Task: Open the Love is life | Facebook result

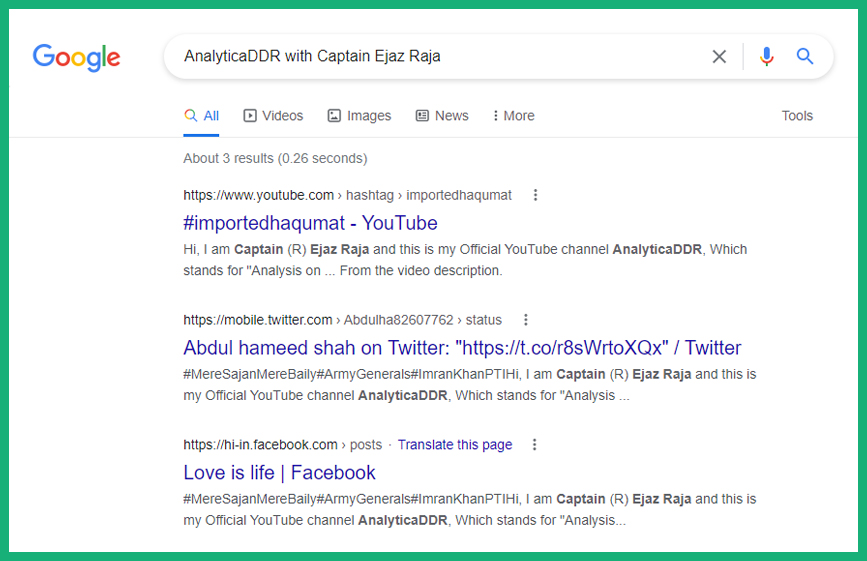Action: tap(279, 473)
